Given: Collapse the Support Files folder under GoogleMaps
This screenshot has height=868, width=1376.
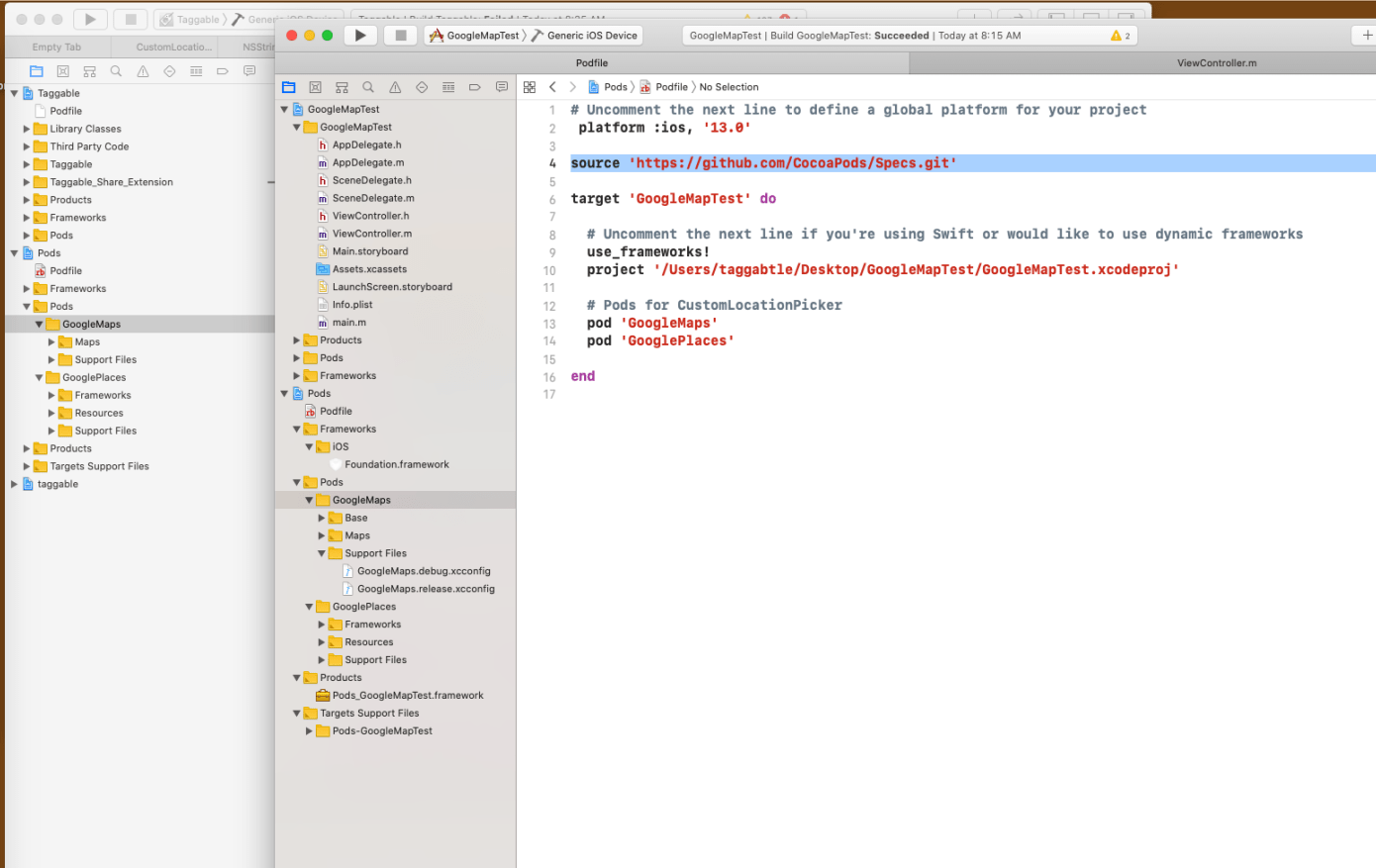Looking at the screenshot, I should [x=322, y=553].
